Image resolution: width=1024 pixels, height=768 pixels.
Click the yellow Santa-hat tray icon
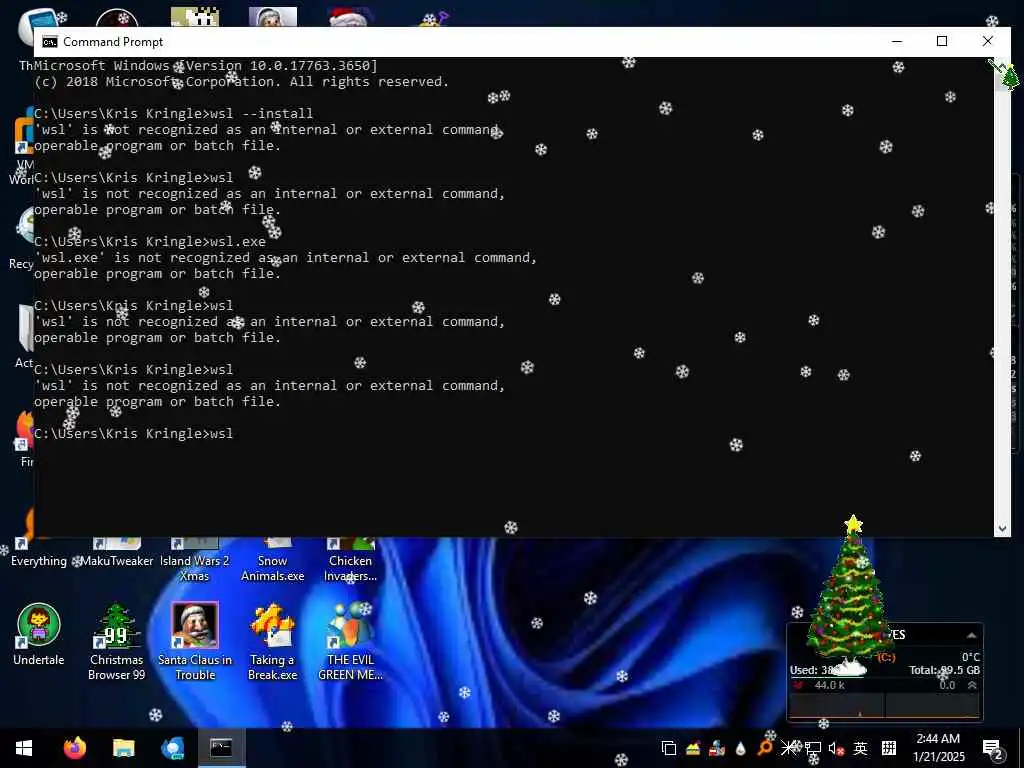pyautogui.click(x=693, y=748)
